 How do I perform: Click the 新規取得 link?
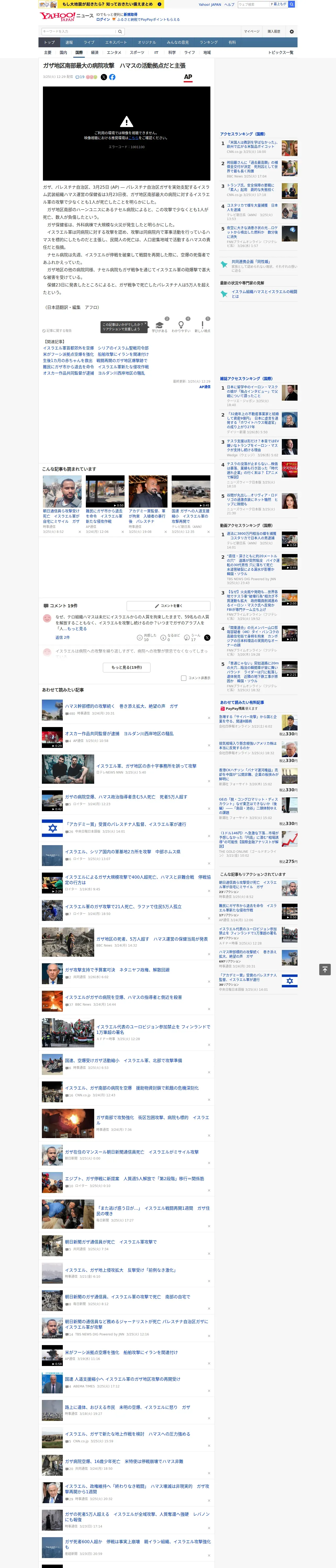(x=131, y=14)
